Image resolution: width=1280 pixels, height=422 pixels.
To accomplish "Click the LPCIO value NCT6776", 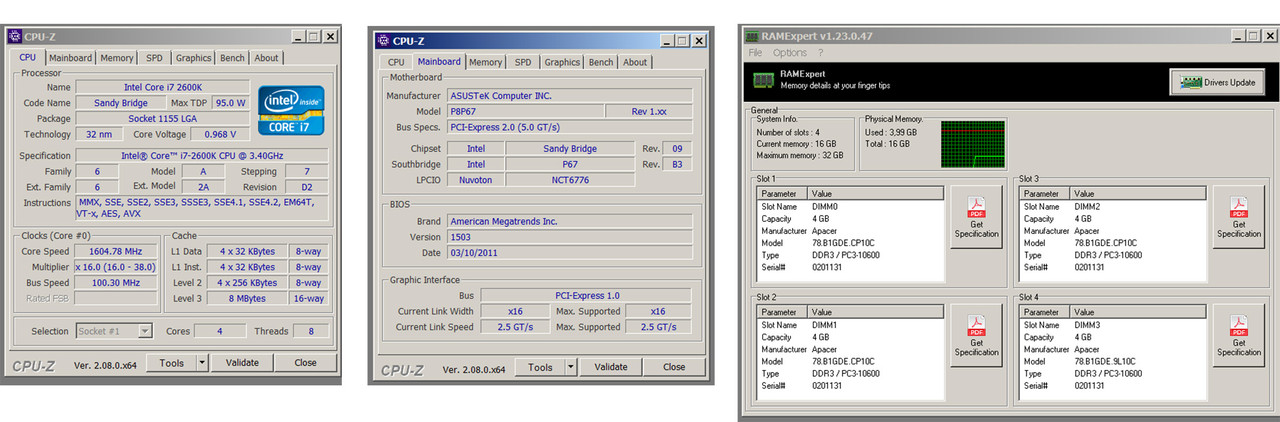I will pyautogui.click(x=570, y=180).
